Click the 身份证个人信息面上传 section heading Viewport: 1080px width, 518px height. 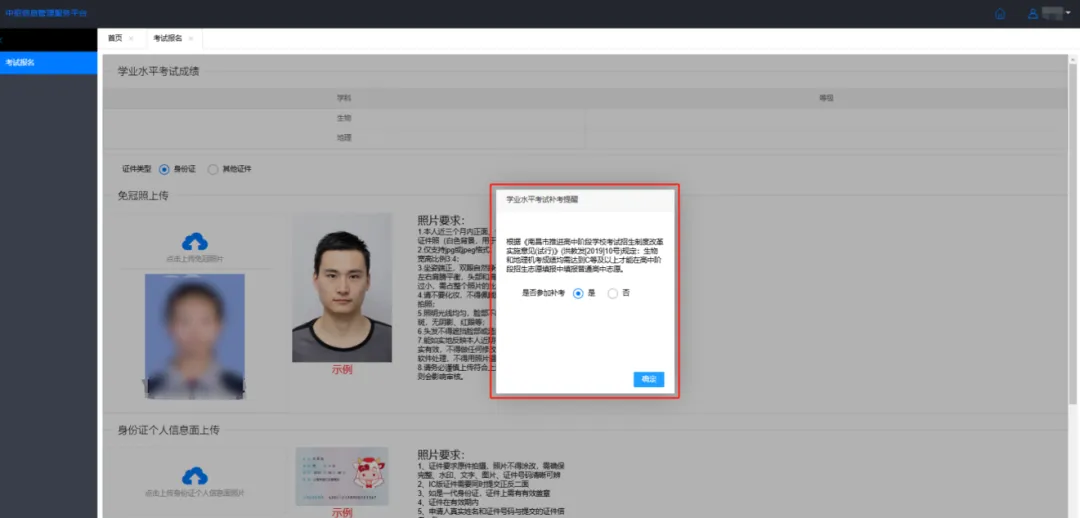pos(169,431)
